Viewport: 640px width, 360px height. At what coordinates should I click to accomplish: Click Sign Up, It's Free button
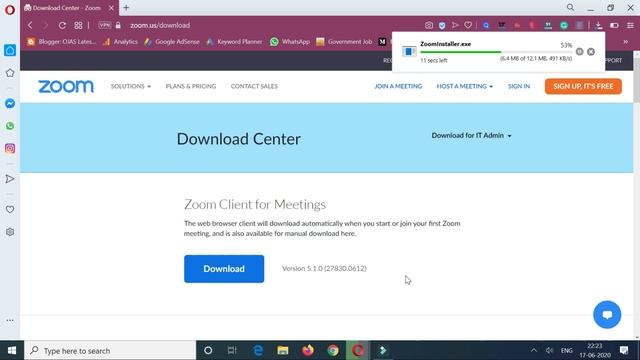click(x=583, y=87)
